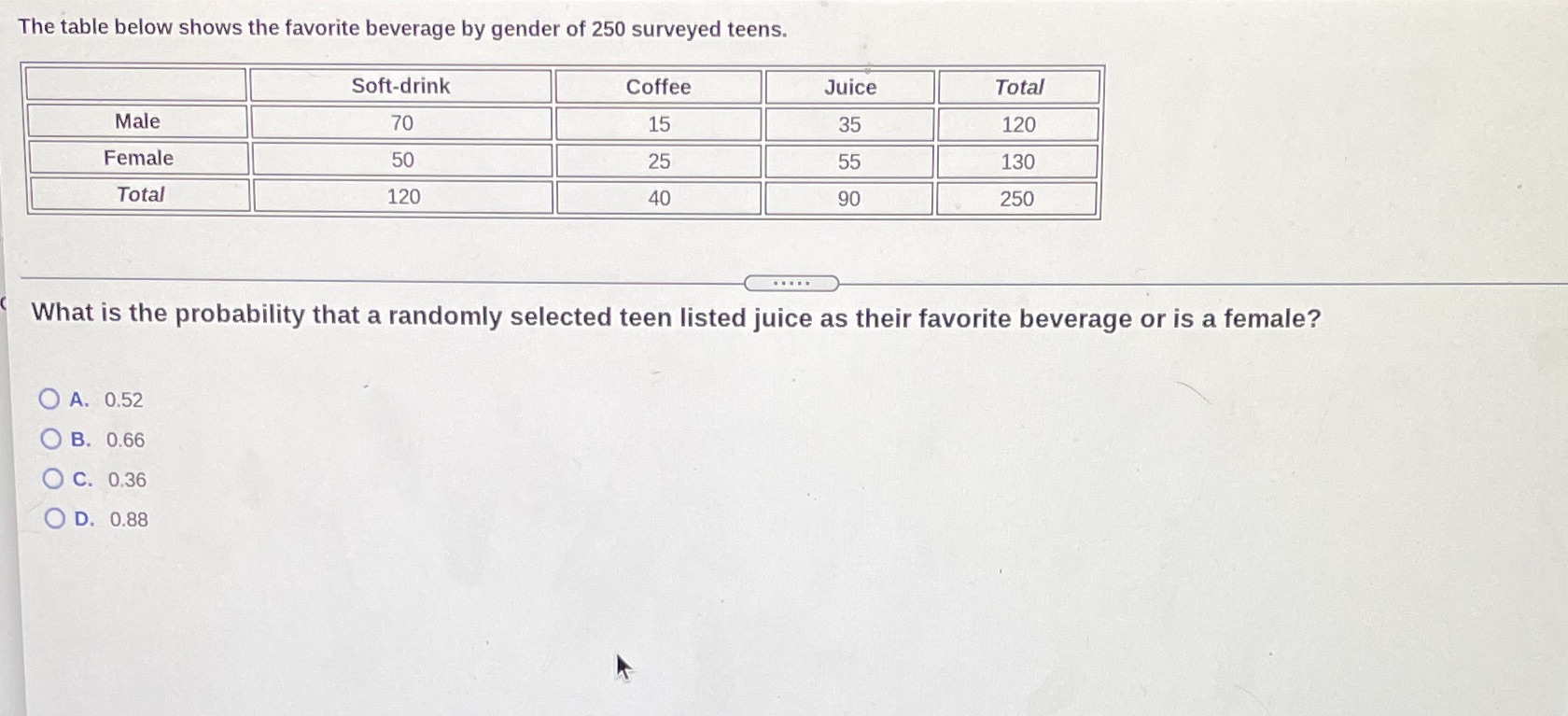Select the Female row label
1568x716 pixels.
(137, 158)
